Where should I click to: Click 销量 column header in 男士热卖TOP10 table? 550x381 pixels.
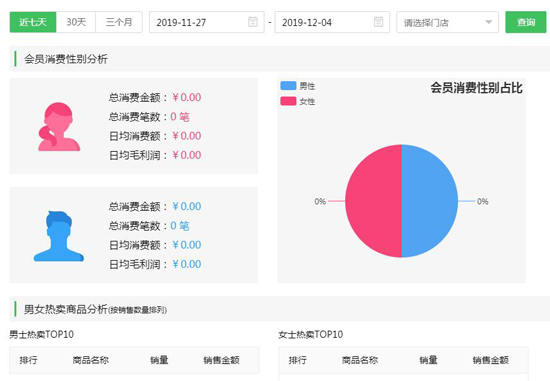tap(159, 360)
